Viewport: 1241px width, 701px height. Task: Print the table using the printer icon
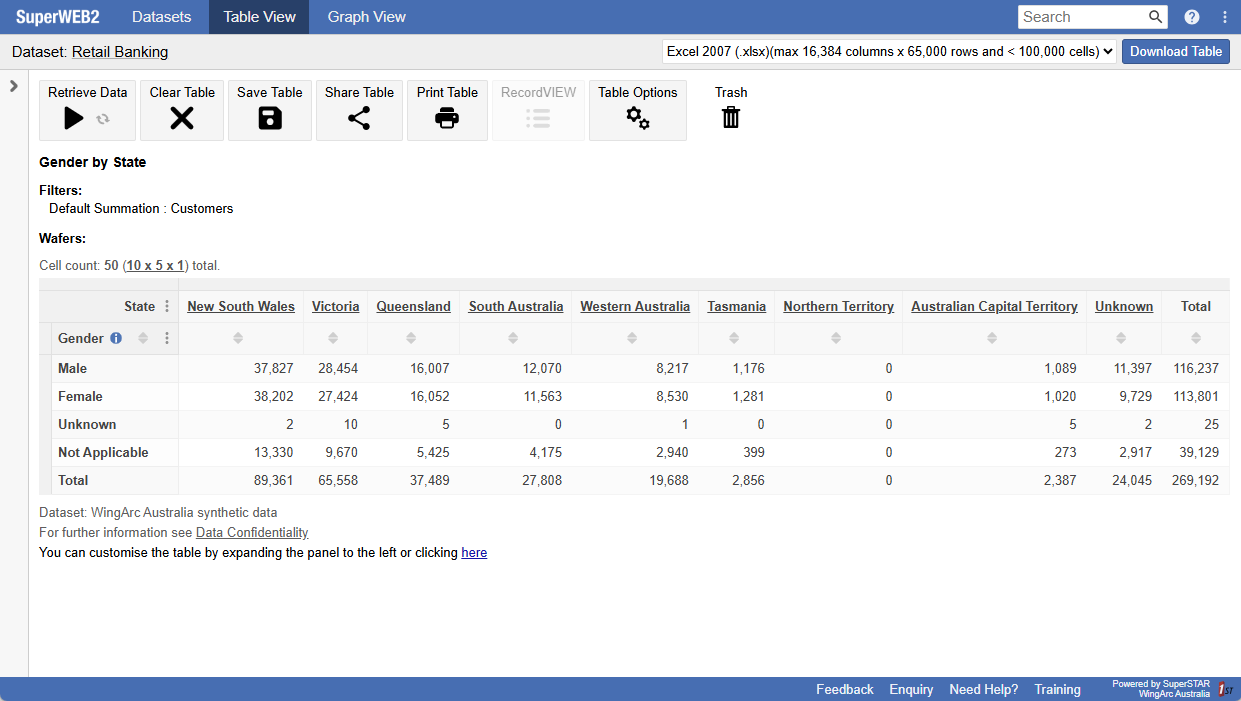click(x=446, y=117)
